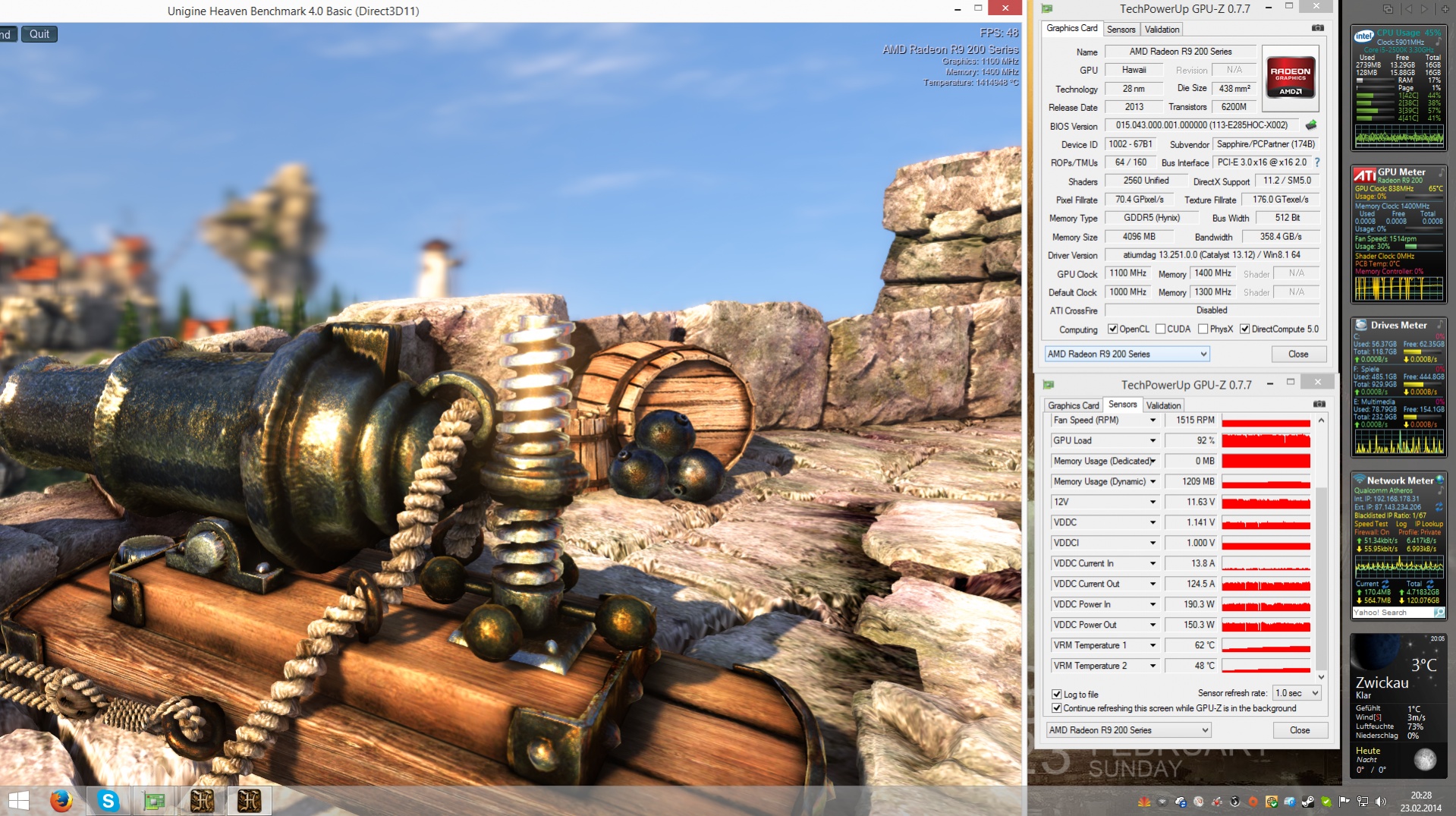Open the GPU Load sensor dropdown
The width and height of the screenshot is (1456, 816).
(1153, 441)
